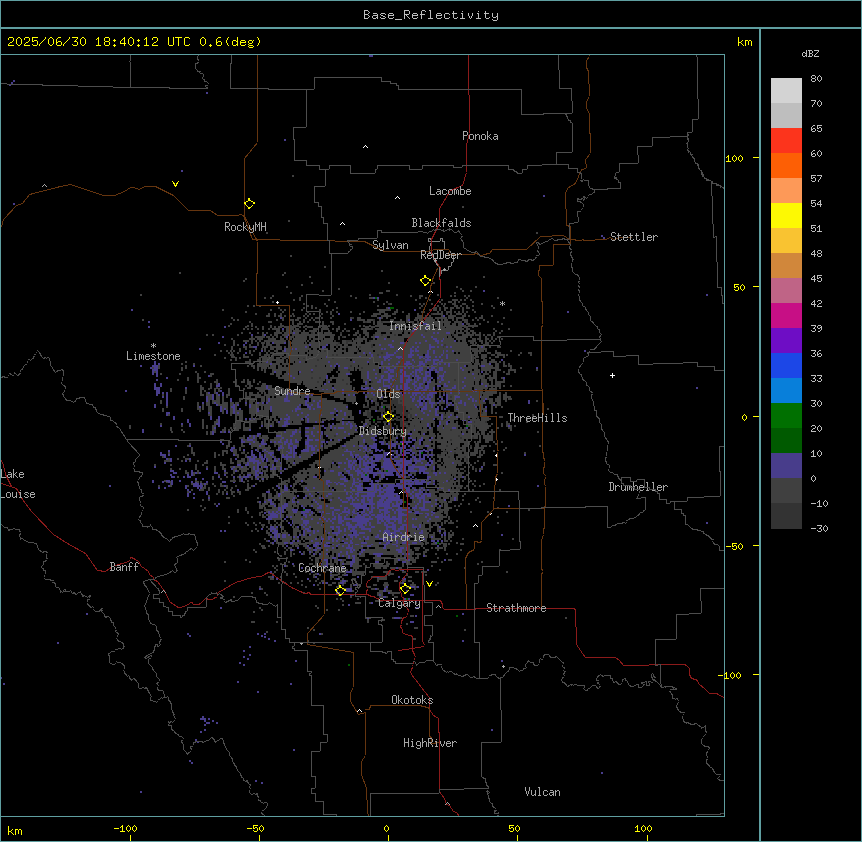Click the Blackfalds city label
The height and width of the screenshot is (842, 862).
[441, 223]
